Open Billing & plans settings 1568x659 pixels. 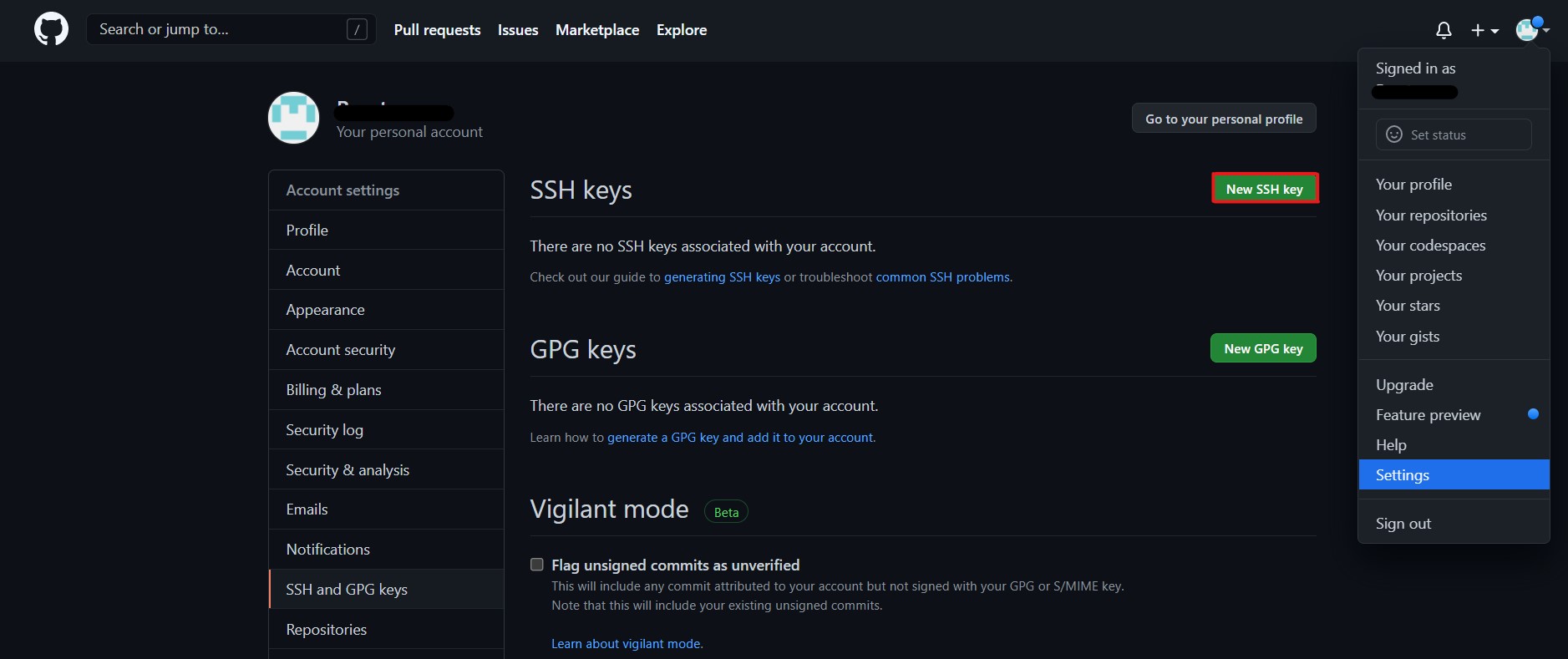386,390
